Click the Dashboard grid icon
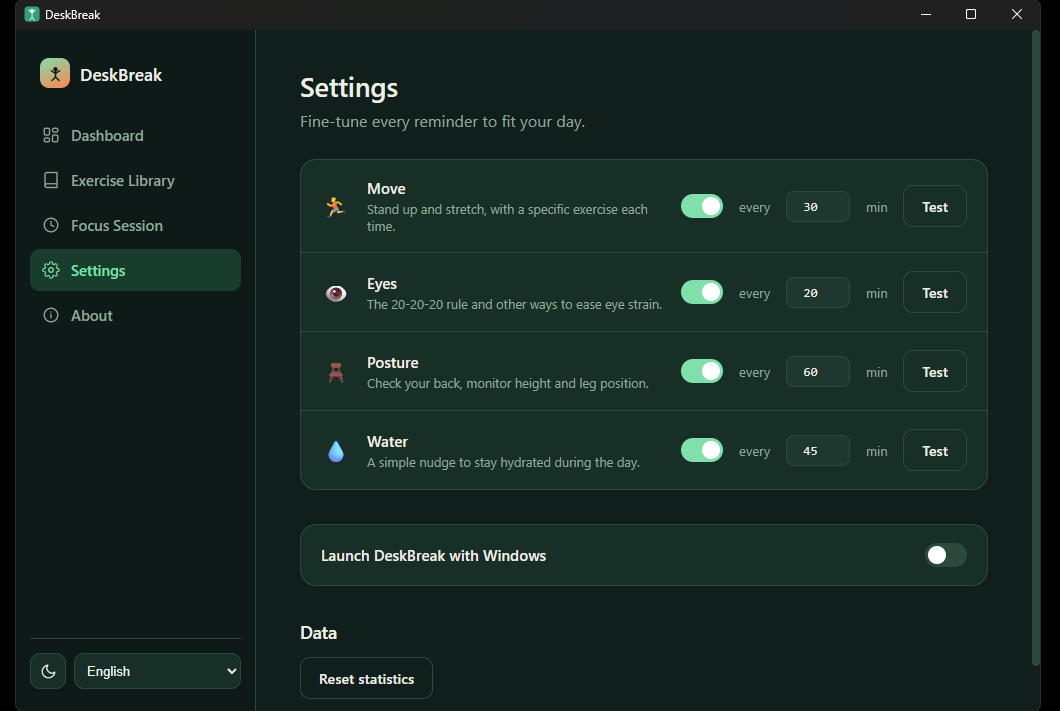The image size is (1060, 711). (x=51, y=135)
